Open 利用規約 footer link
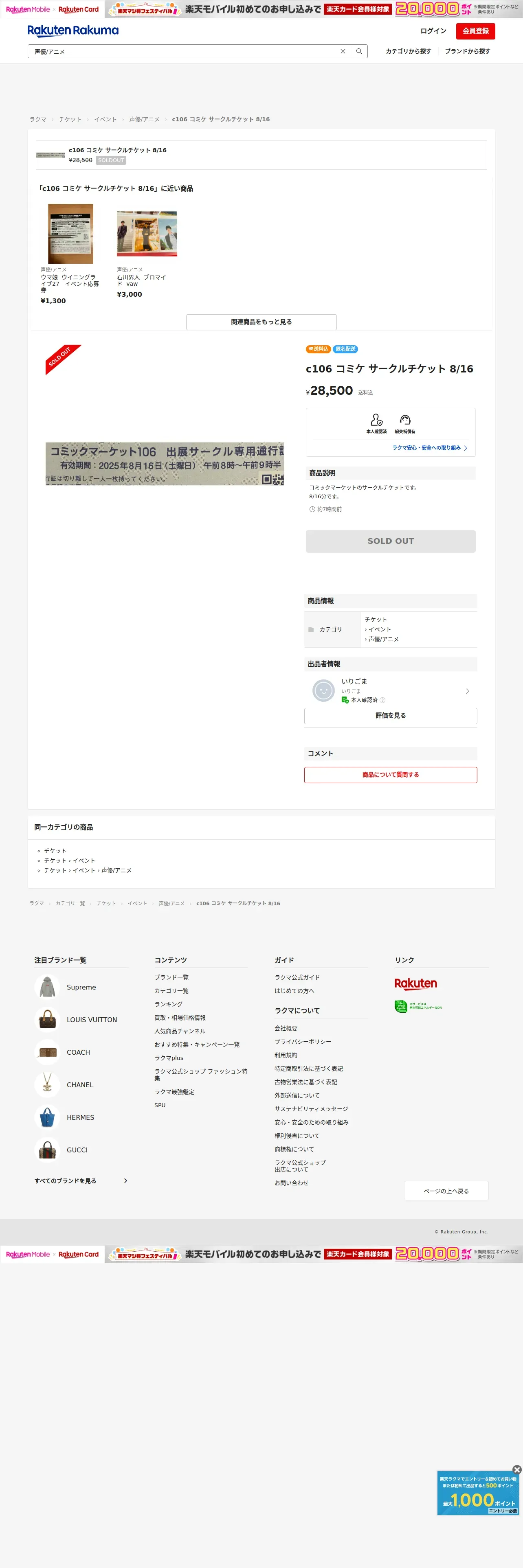 coord(286,1056)
